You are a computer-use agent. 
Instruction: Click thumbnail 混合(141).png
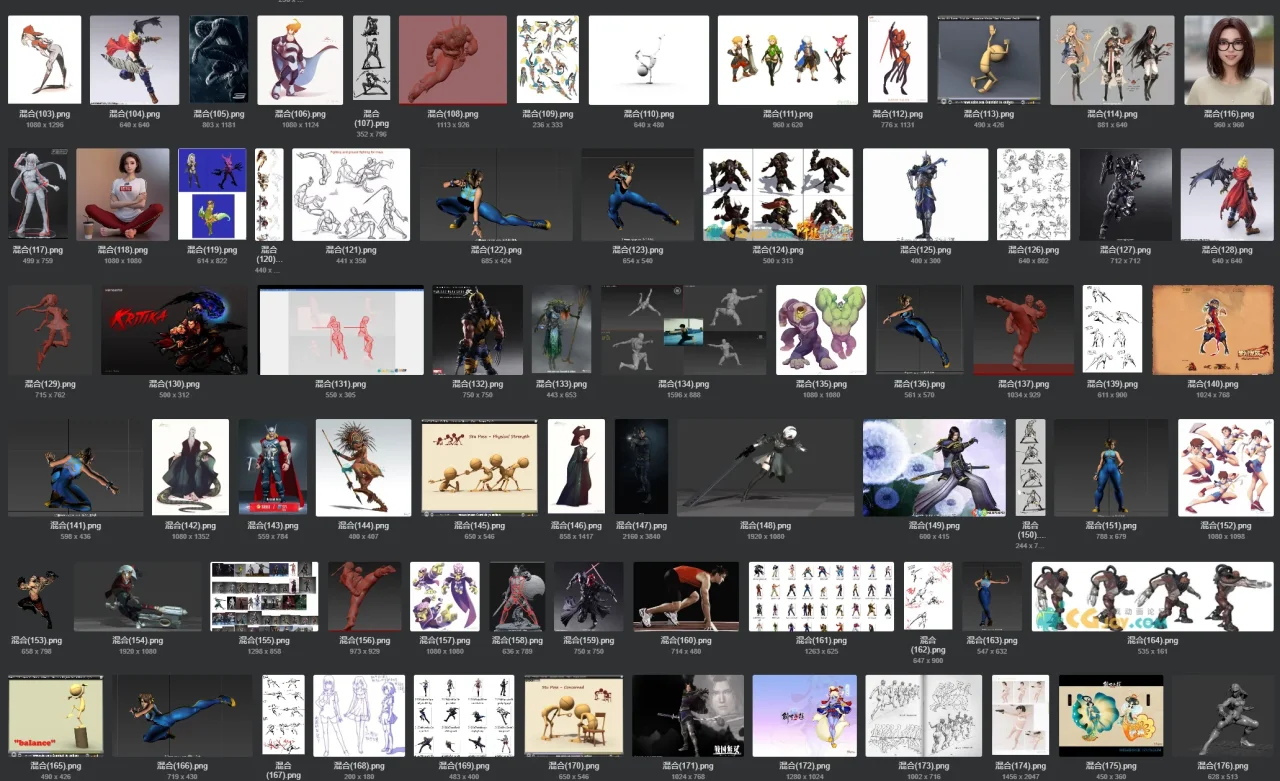75,467
